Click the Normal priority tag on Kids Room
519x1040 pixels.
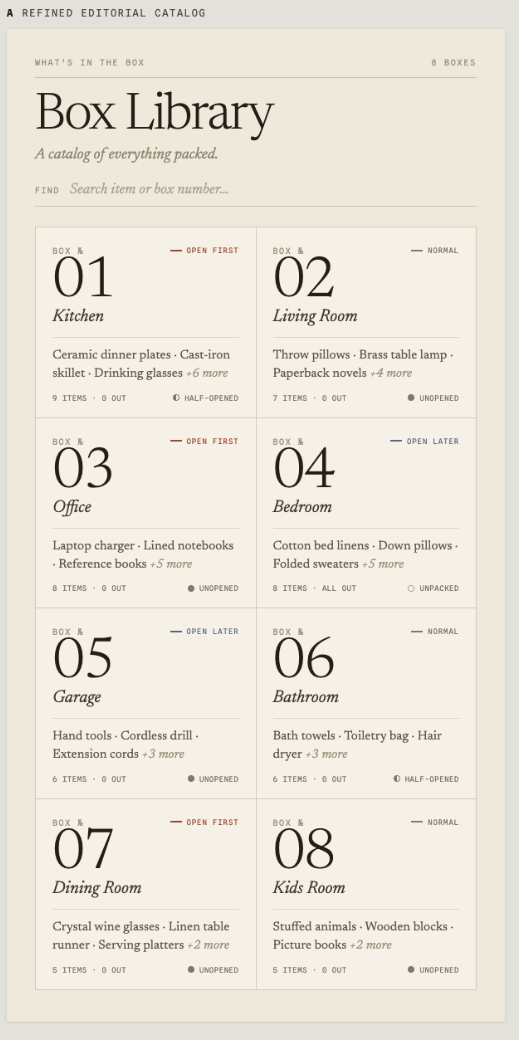point(435,822)
